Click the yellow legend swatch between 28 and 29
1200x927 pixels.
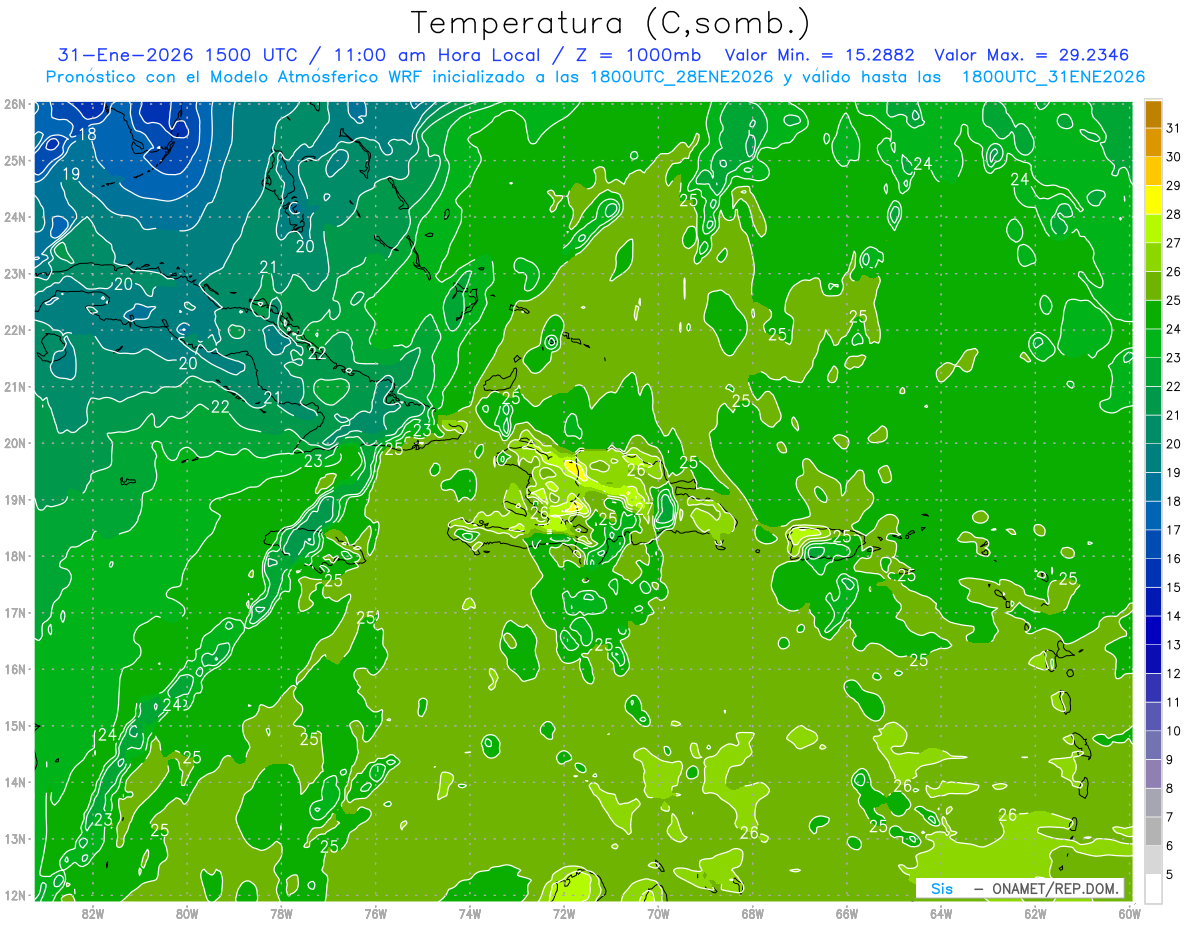[x=1153, y=200]
